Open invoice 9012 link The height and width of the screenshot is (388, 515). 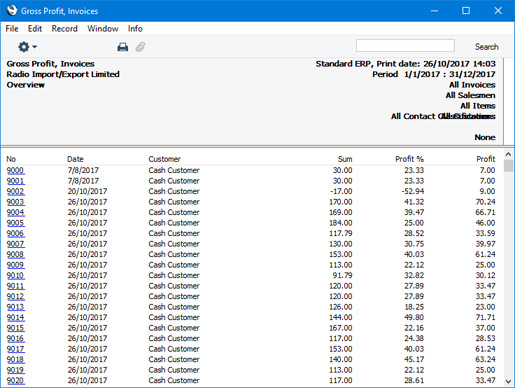click(15, 296)
